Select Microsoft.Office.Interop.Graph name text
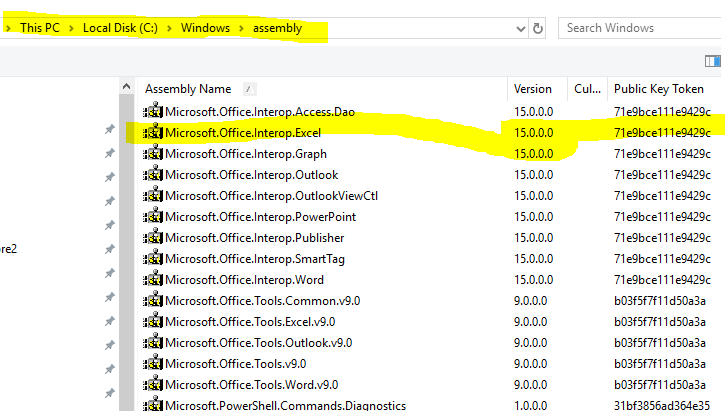The width and height of the screenshot is (725, 411). click(x=246, y=154)
